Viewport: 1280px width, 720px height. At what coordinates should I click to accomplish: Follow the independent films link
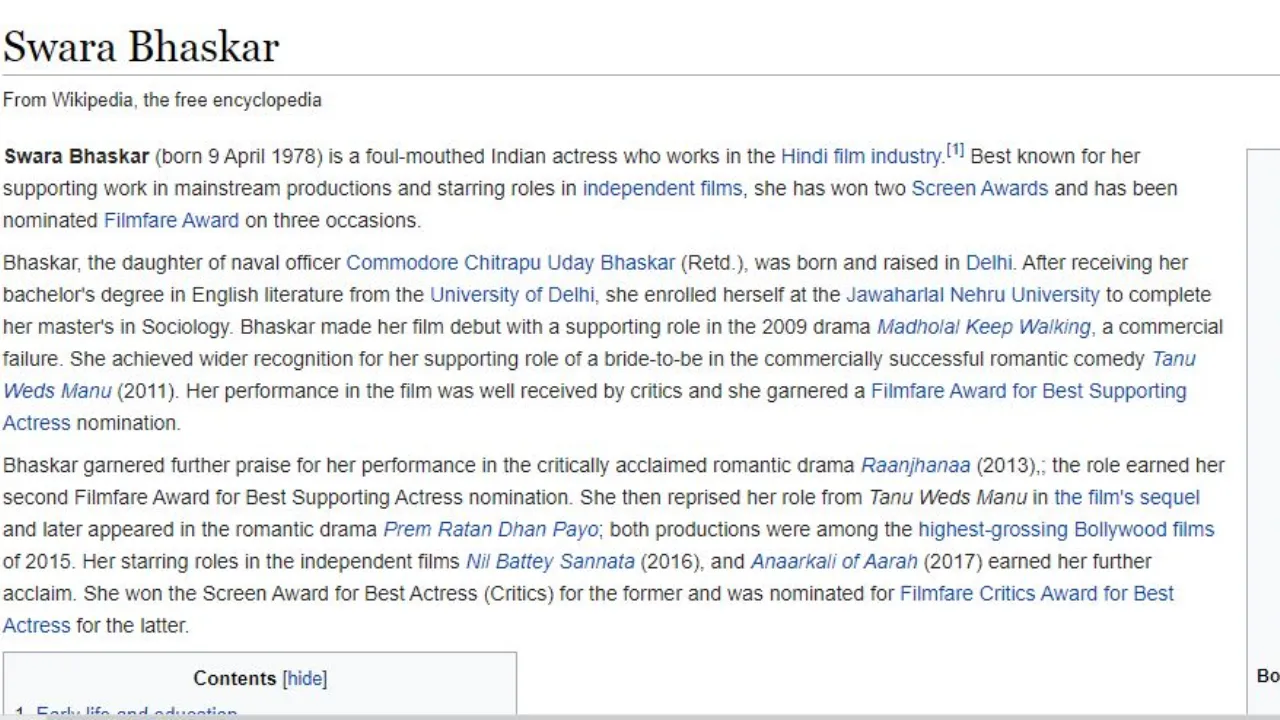[x=662, y=188]
